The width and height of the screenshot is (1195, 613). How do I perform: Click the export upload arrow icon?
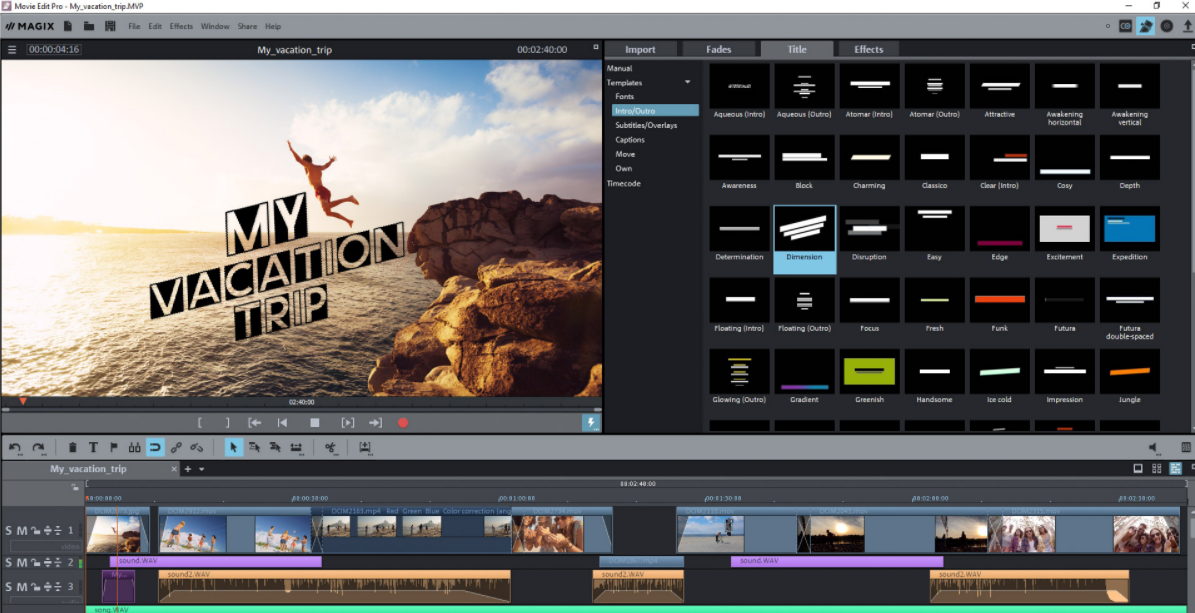1187,26
